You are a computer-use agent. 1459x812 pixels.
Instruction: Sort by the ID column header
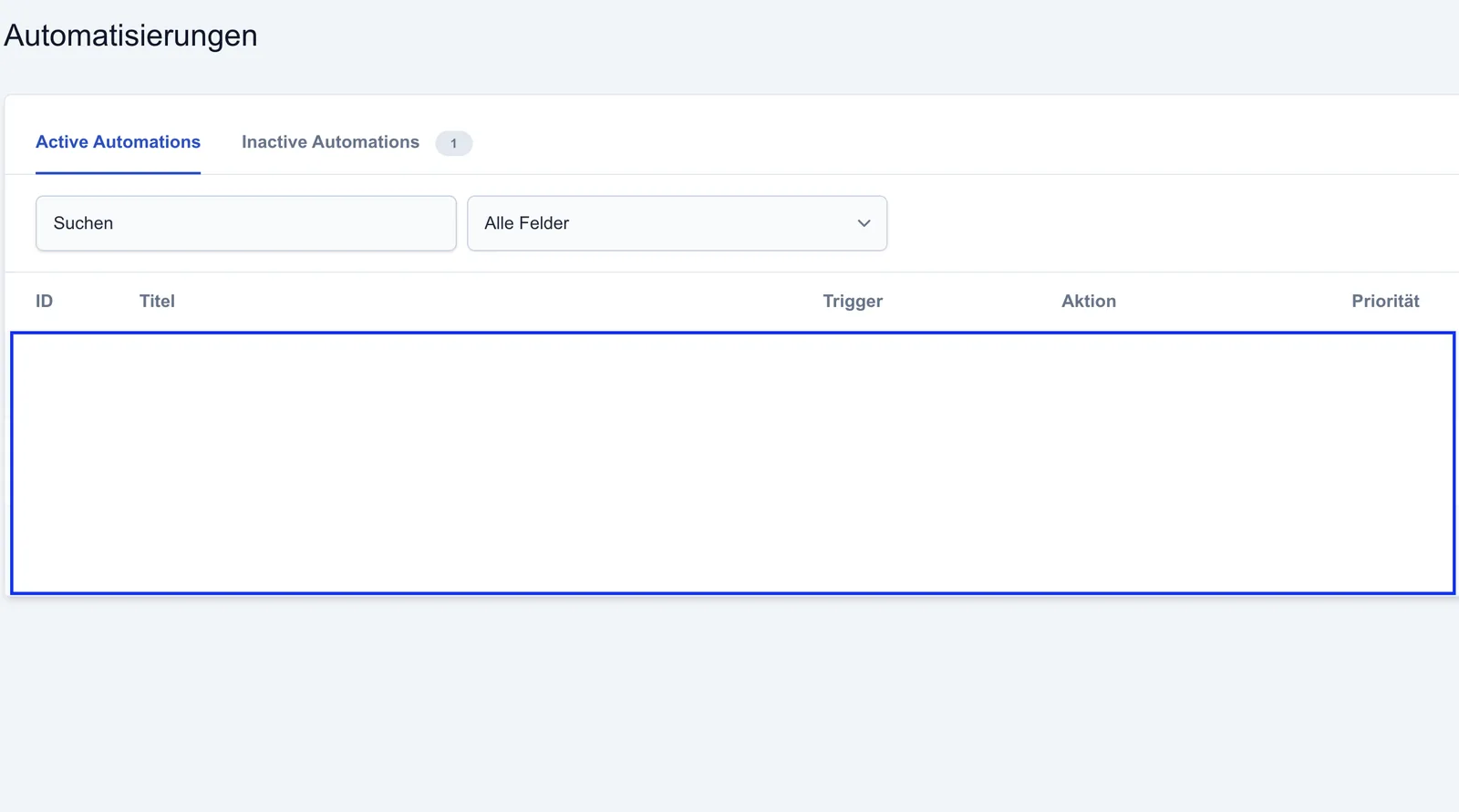coord(44,301)
